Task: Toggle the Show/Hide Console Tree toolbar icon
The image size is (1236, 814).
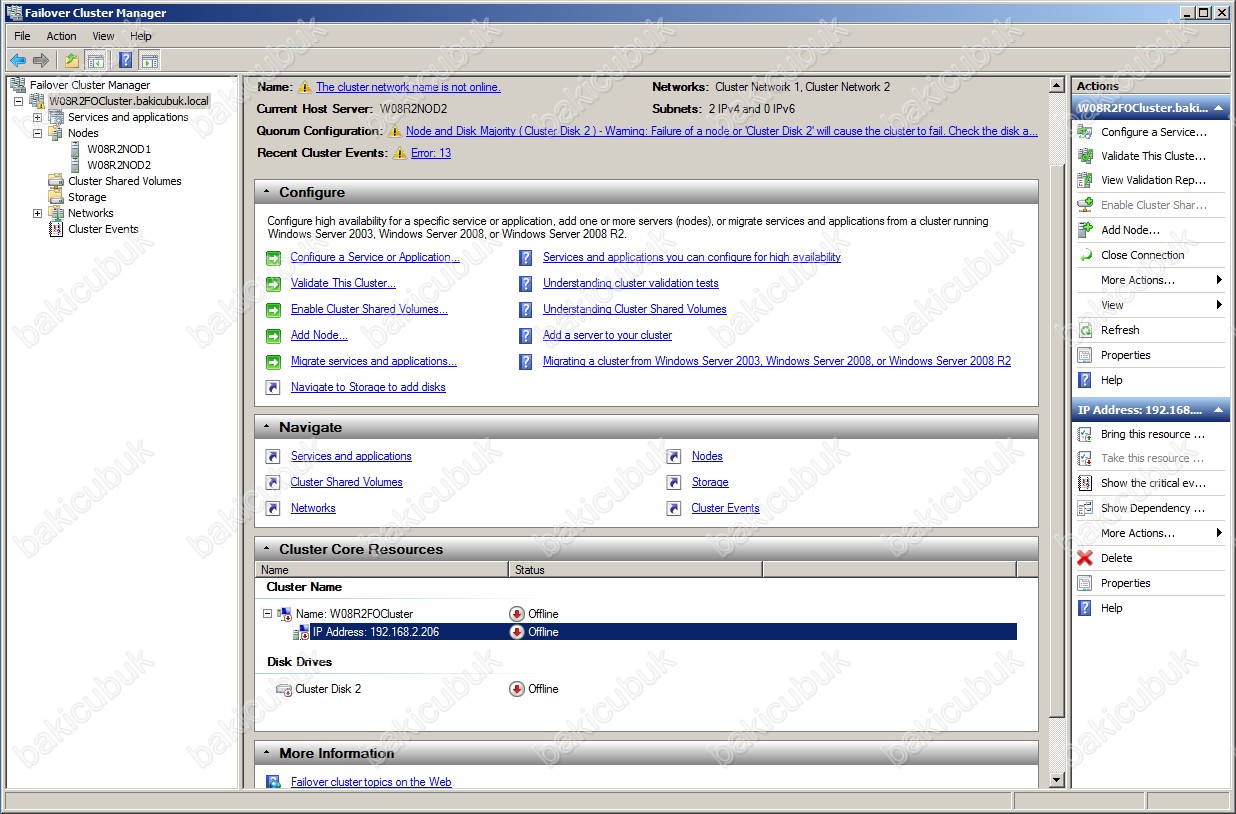Action: [x=95, y=61]
